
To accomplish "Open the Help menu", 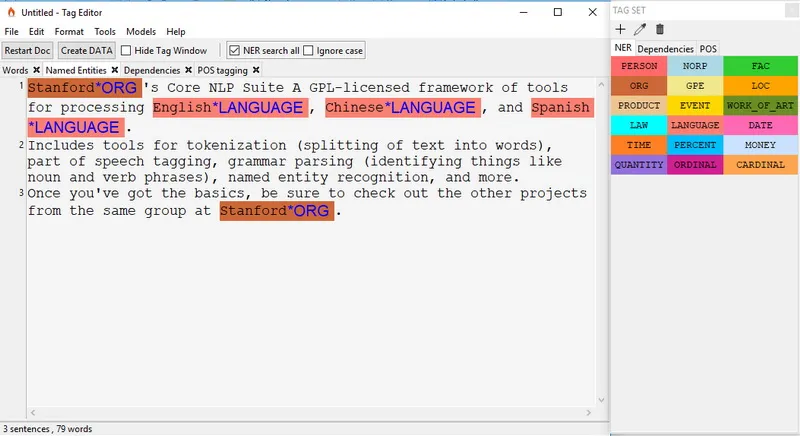I will tap(176, 32).
